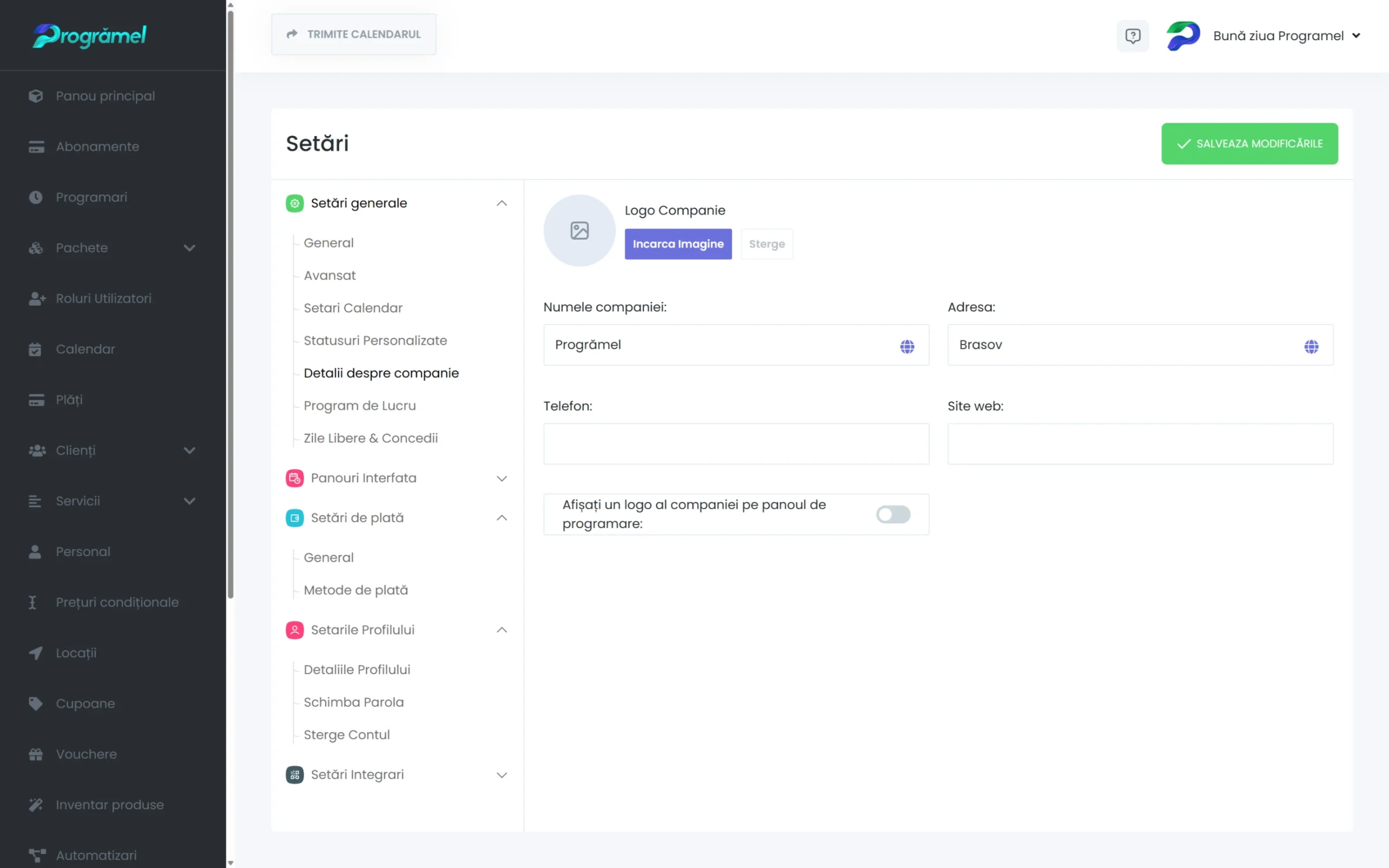Click the company logo image placeholder

pyautogui.click(x=579, y=231)
